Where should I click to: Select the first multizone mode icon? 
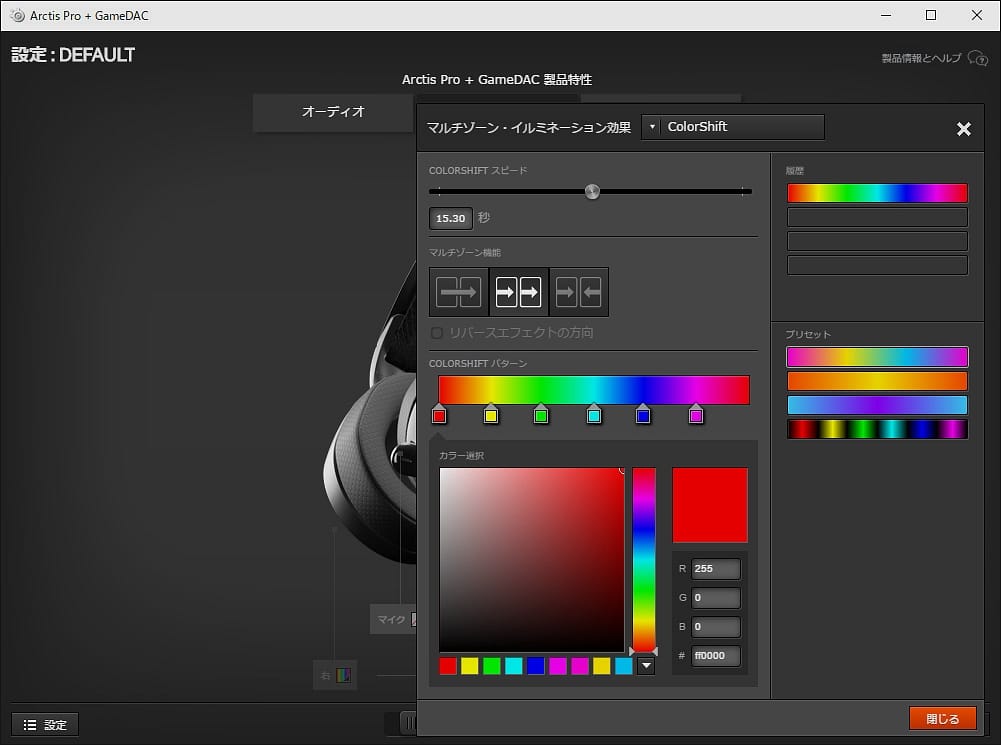(459, 292)
